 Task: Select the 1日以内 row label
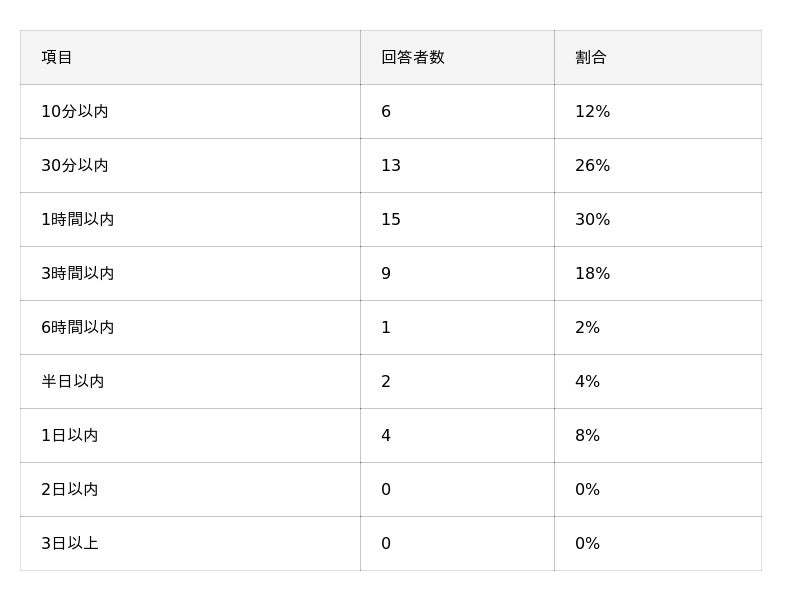click(x=70, y=436)
